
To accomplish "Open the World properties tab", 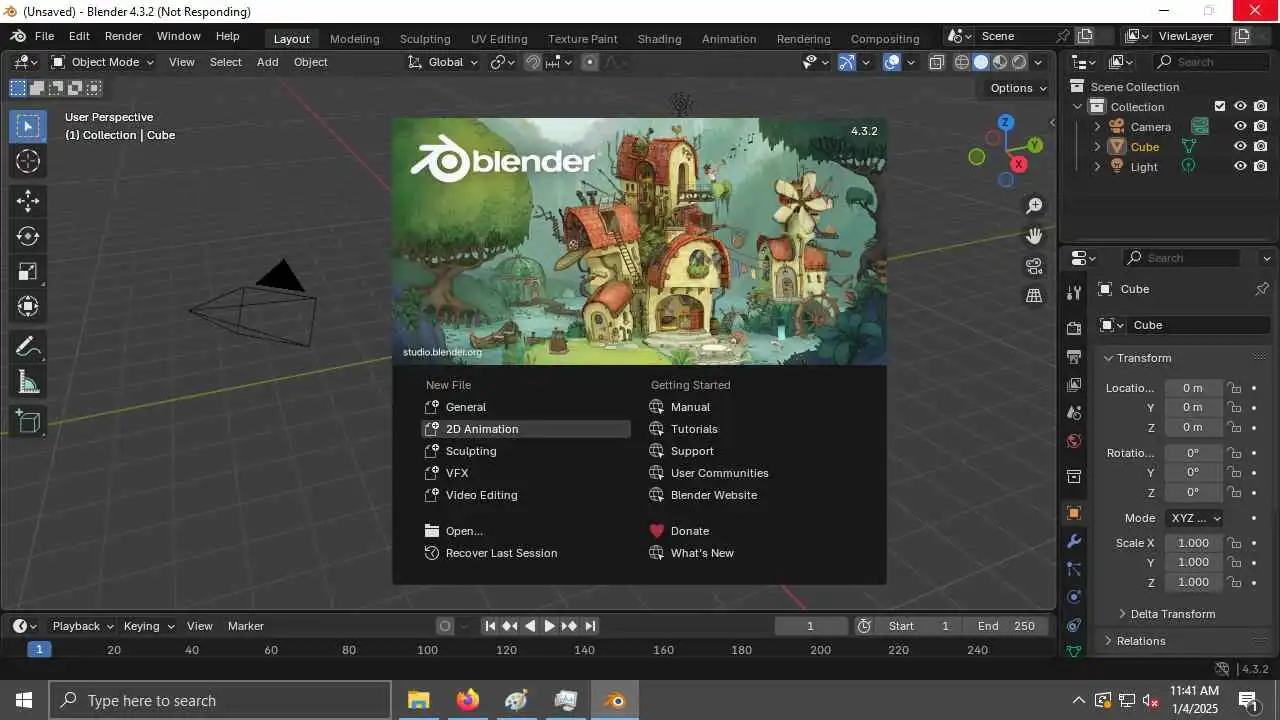I will click(1074, 440).
